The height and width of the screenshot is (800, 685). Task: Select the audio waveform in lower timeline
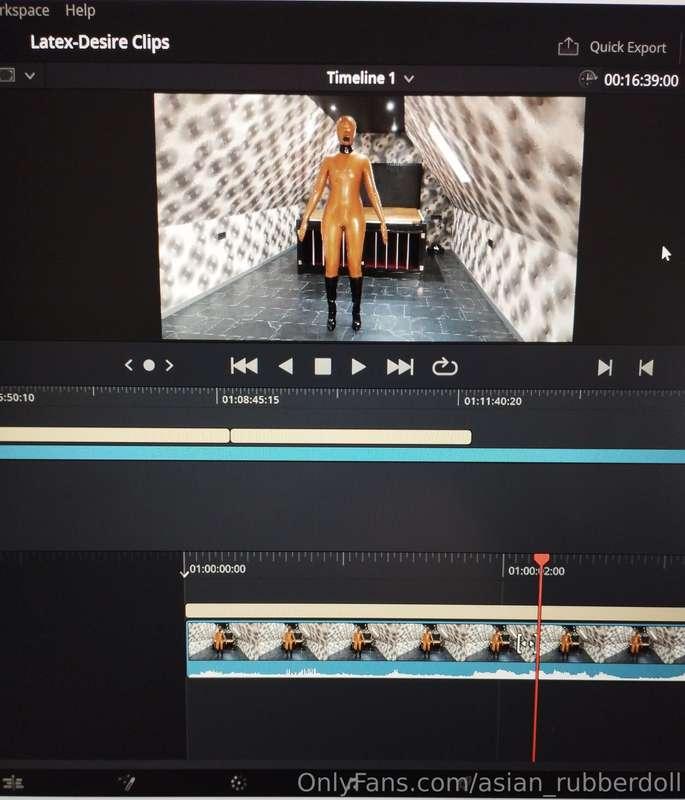pos(436,670)
